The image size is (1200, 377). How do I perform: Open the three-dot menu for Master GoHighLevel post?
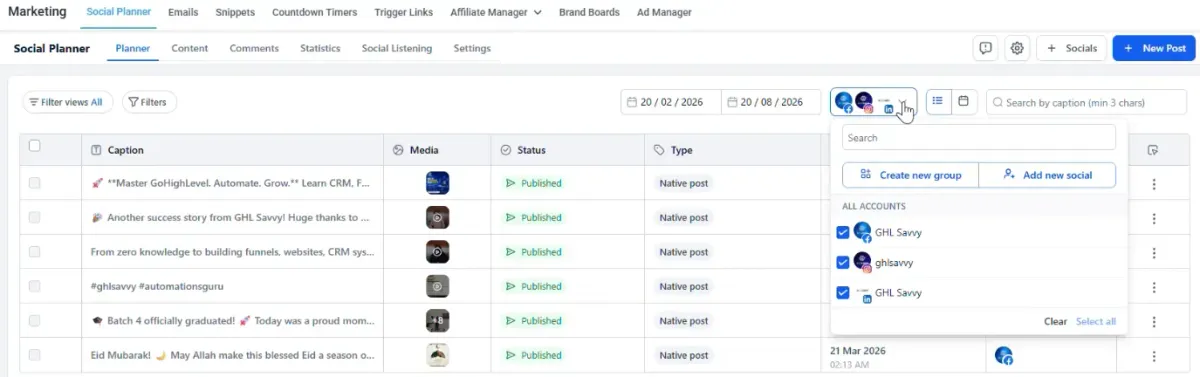pyautogui.click(x=1154, y=184)
